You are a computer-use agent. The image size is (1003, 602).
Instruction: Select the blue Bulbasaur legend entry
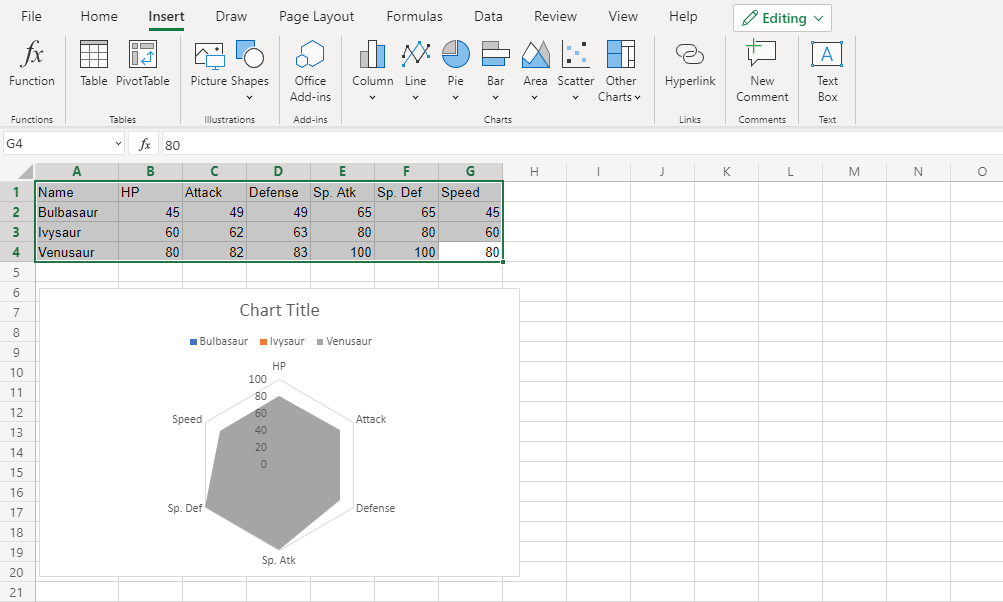click(x=219, y=341)
